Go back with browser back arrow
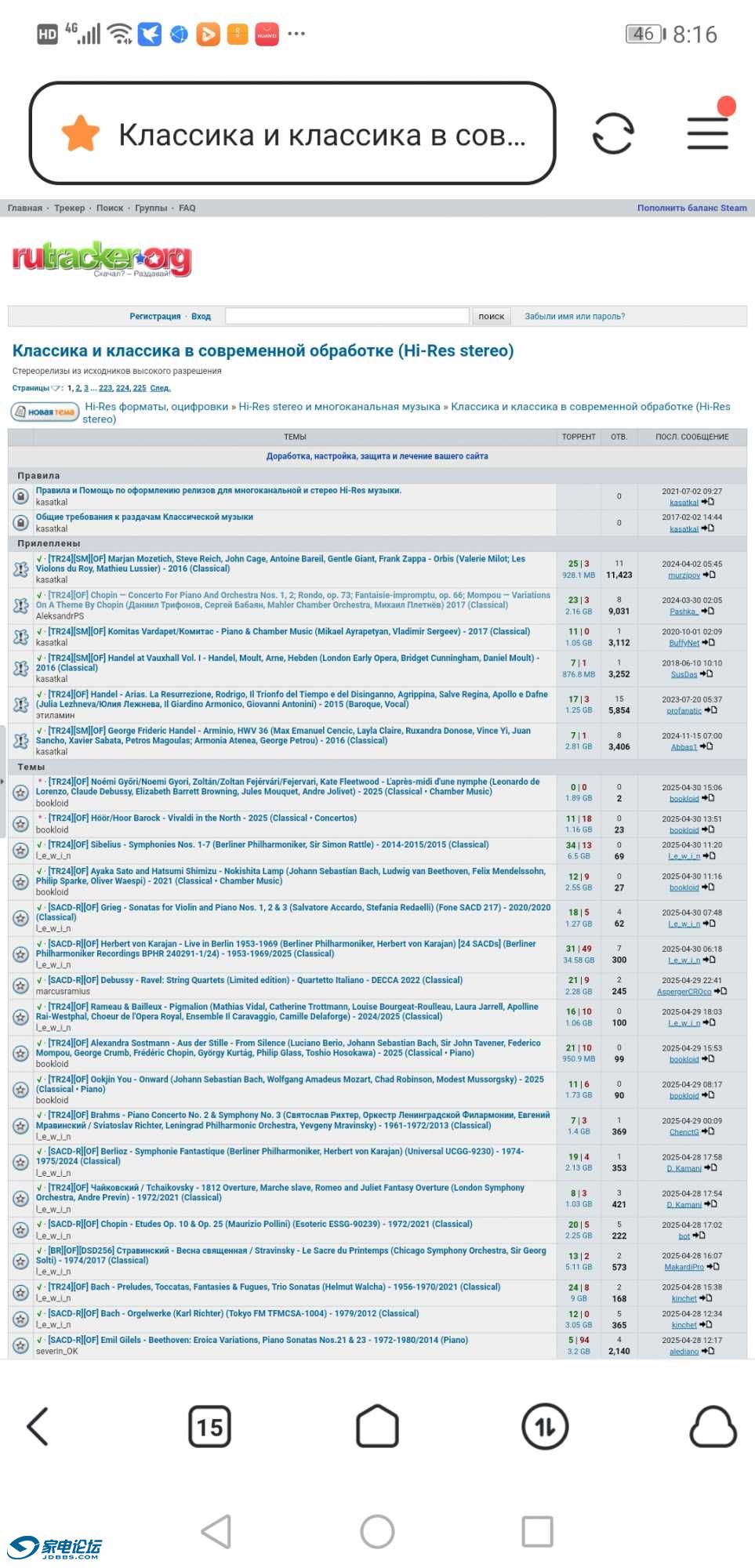This screenshot has height=1568, width=755. pyautogui.click(x=38, y=1426)
